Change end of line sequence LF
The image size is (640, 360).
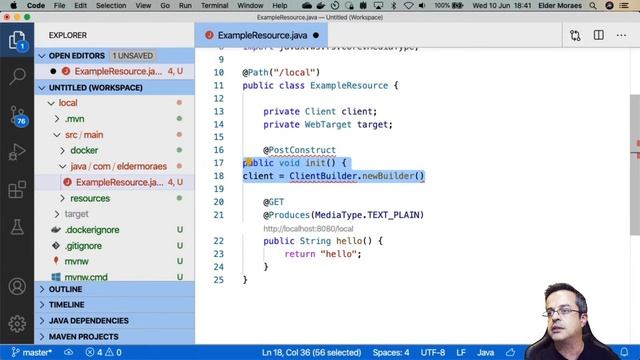(x=461, y=352)
